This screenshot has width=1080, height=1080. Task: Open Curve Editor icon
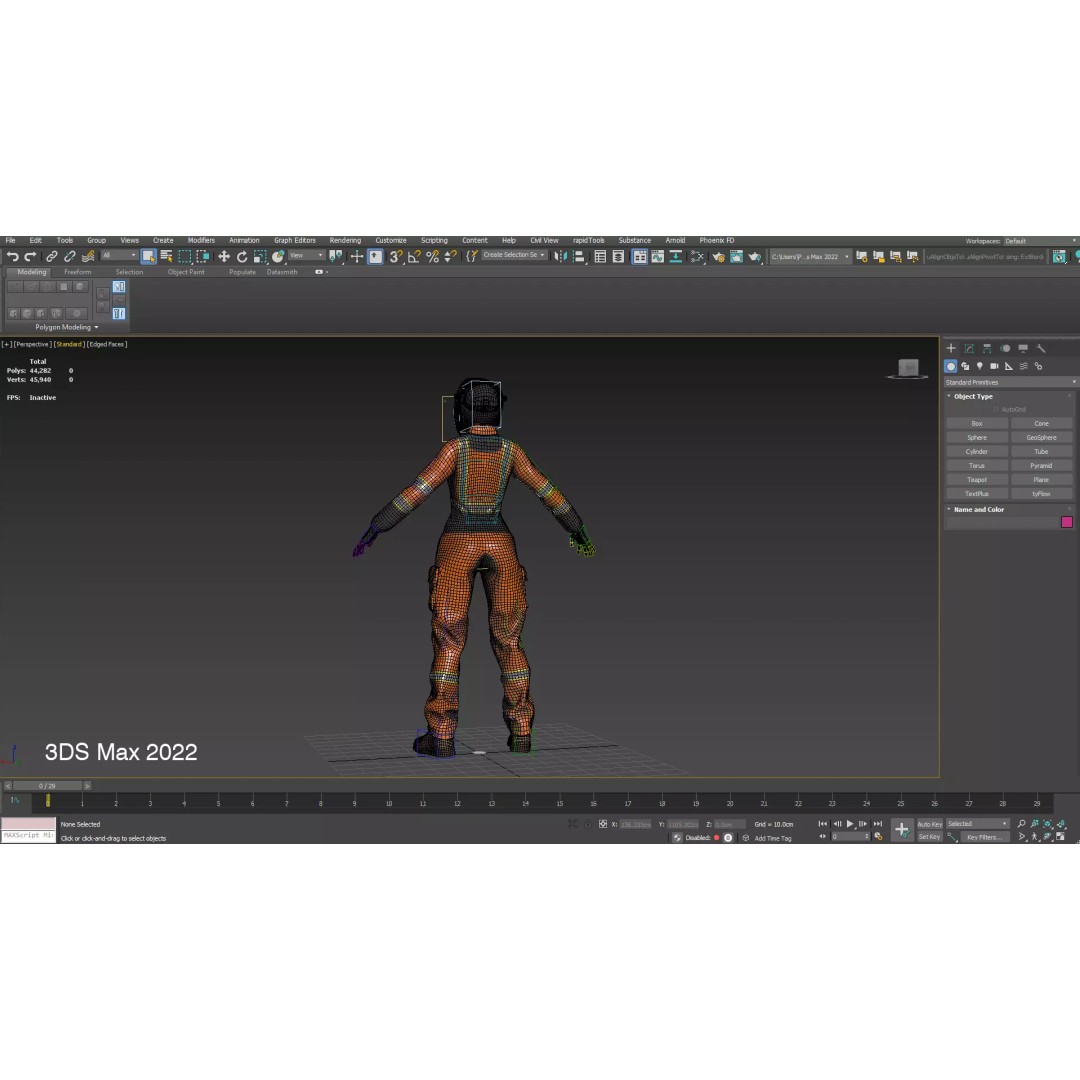(x=658, y=257)
